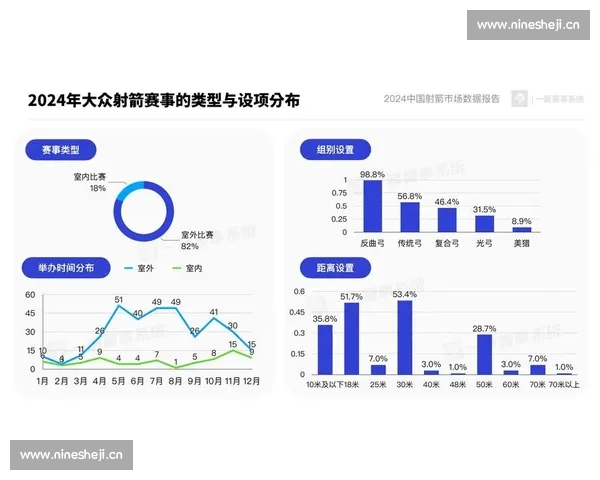Click the 复合弓 axis label
Image resolution: width=600 pixels, height=480 pixels.
click(447, 243)
